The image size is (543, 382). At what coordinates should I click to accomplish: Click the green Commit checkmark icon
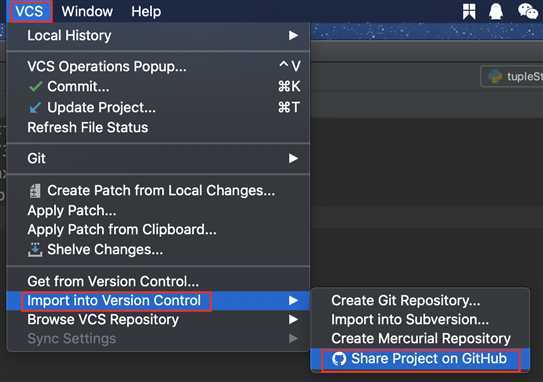point(35,87)
